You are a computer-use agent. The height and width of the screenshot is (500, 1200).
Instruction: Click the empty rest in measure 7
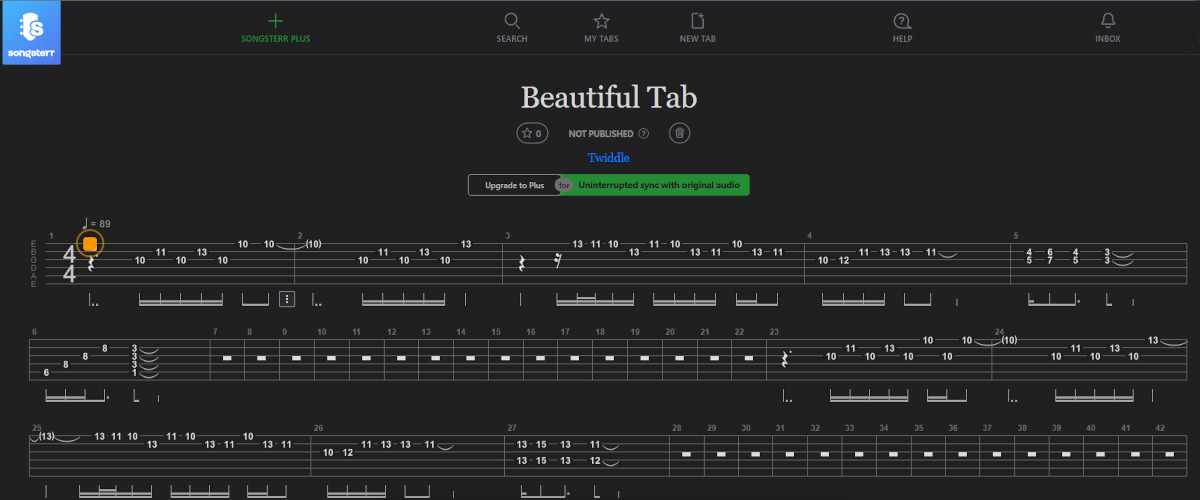click(227, 357)
